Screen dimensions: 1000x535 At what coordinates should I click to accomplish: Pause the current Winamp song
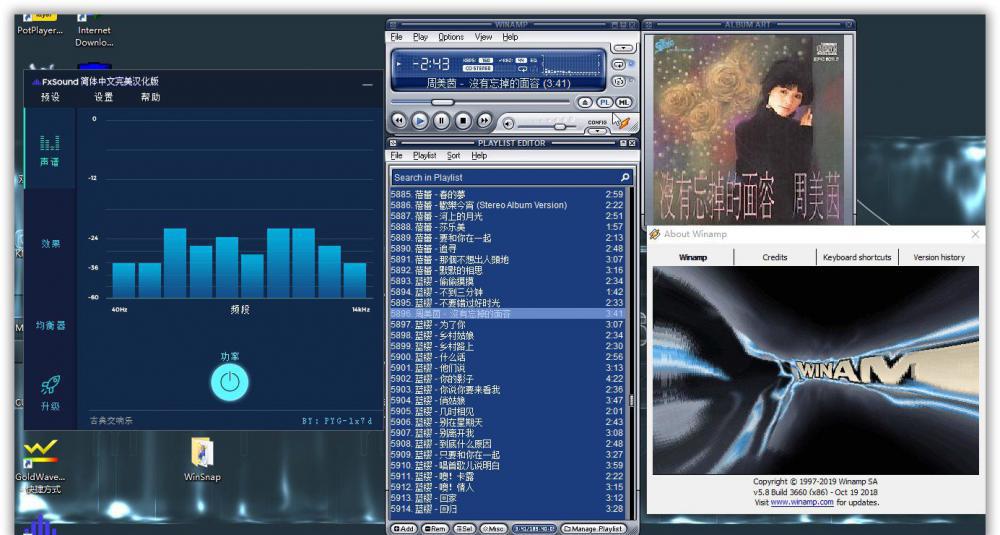tap(441, 120)
